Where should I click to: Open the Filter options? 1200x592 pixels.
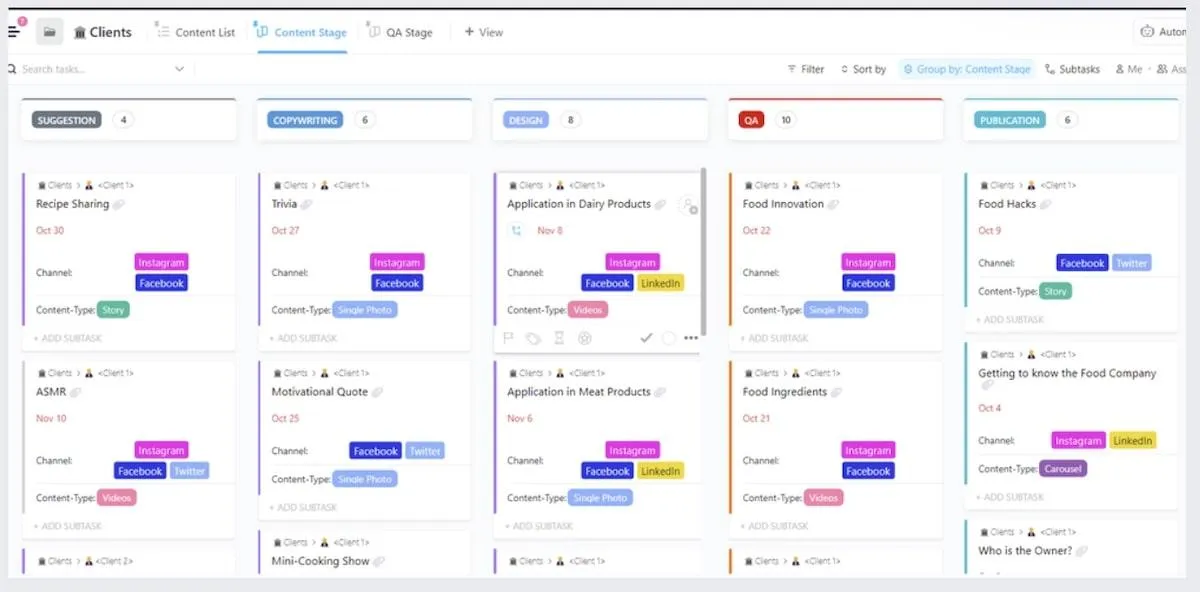click(x=806, y=69)
